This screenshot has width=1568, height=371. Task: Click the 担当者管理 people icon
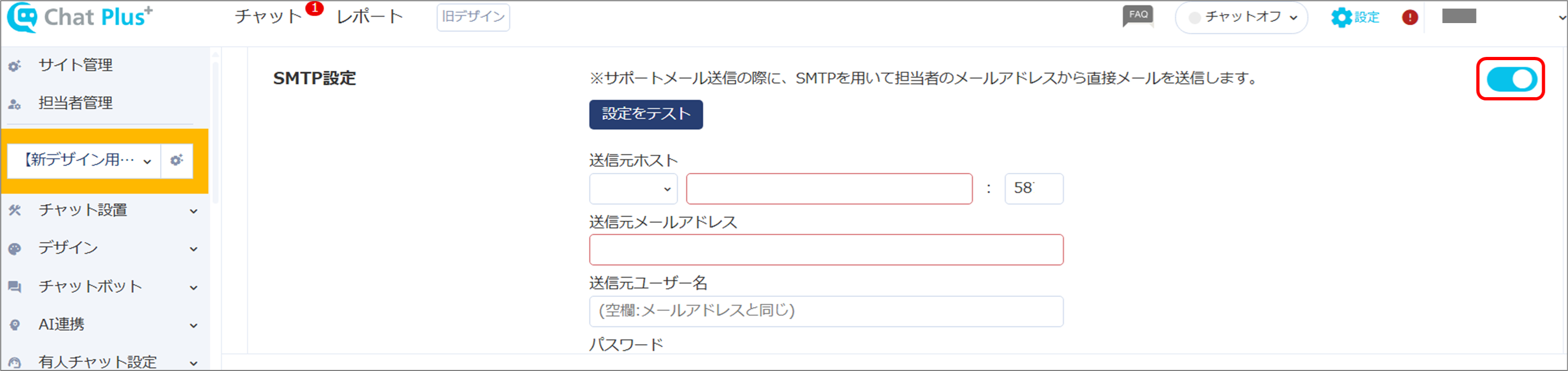click(x=15, y=104)
